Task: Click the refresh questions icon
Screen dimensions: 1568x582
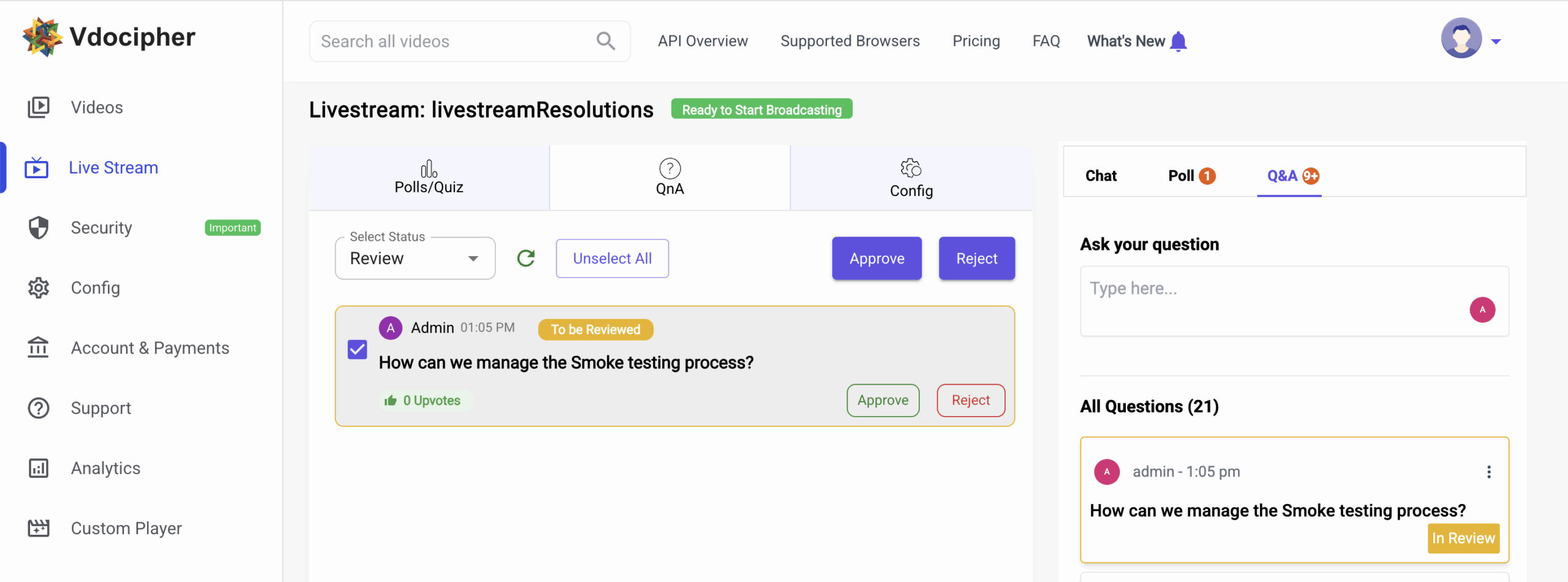Action: (526, 259)
